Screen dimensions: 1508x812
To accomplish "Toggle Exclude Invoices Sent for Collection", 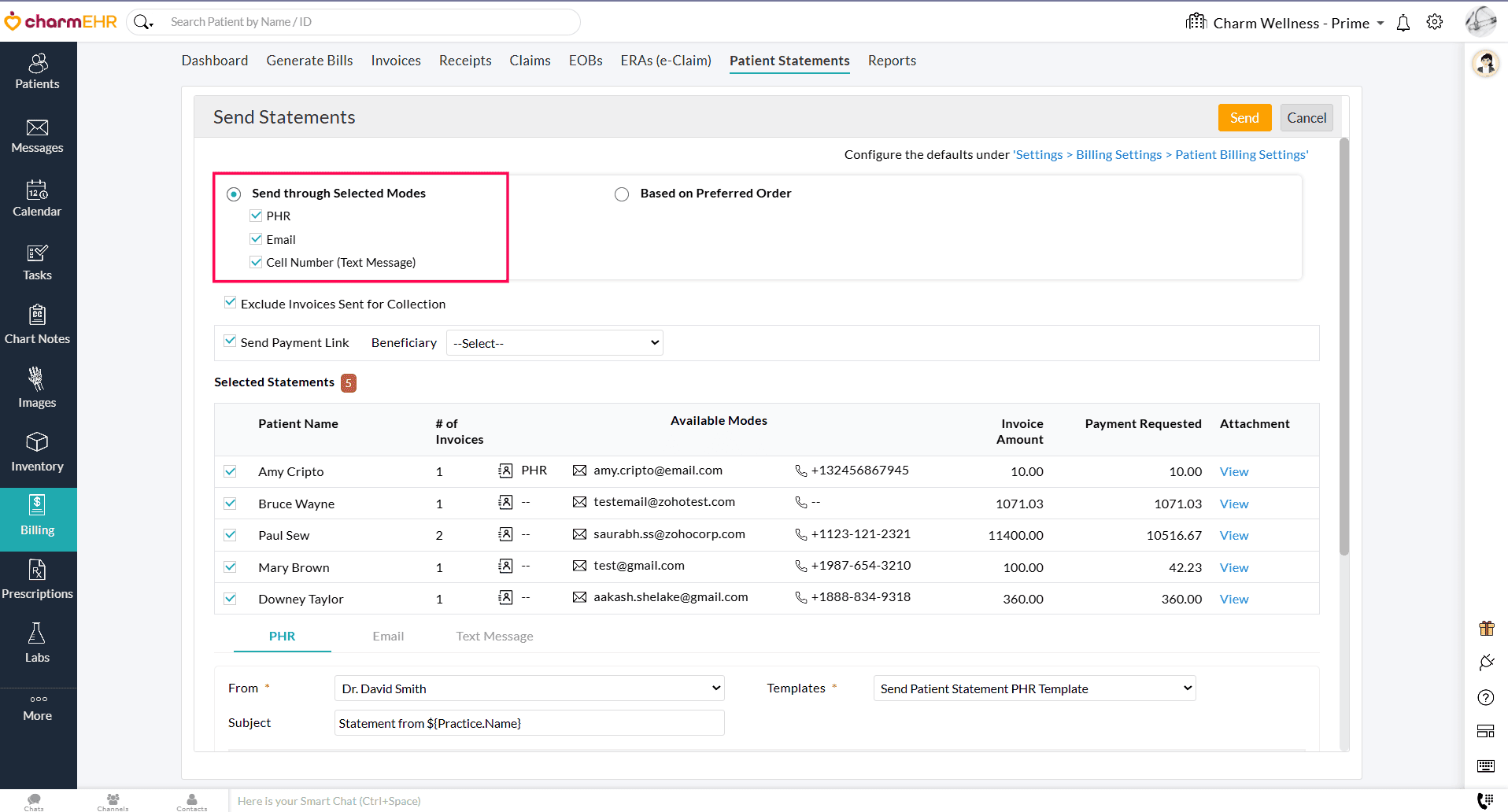I will pyautogui.click(x=230, y=302).
